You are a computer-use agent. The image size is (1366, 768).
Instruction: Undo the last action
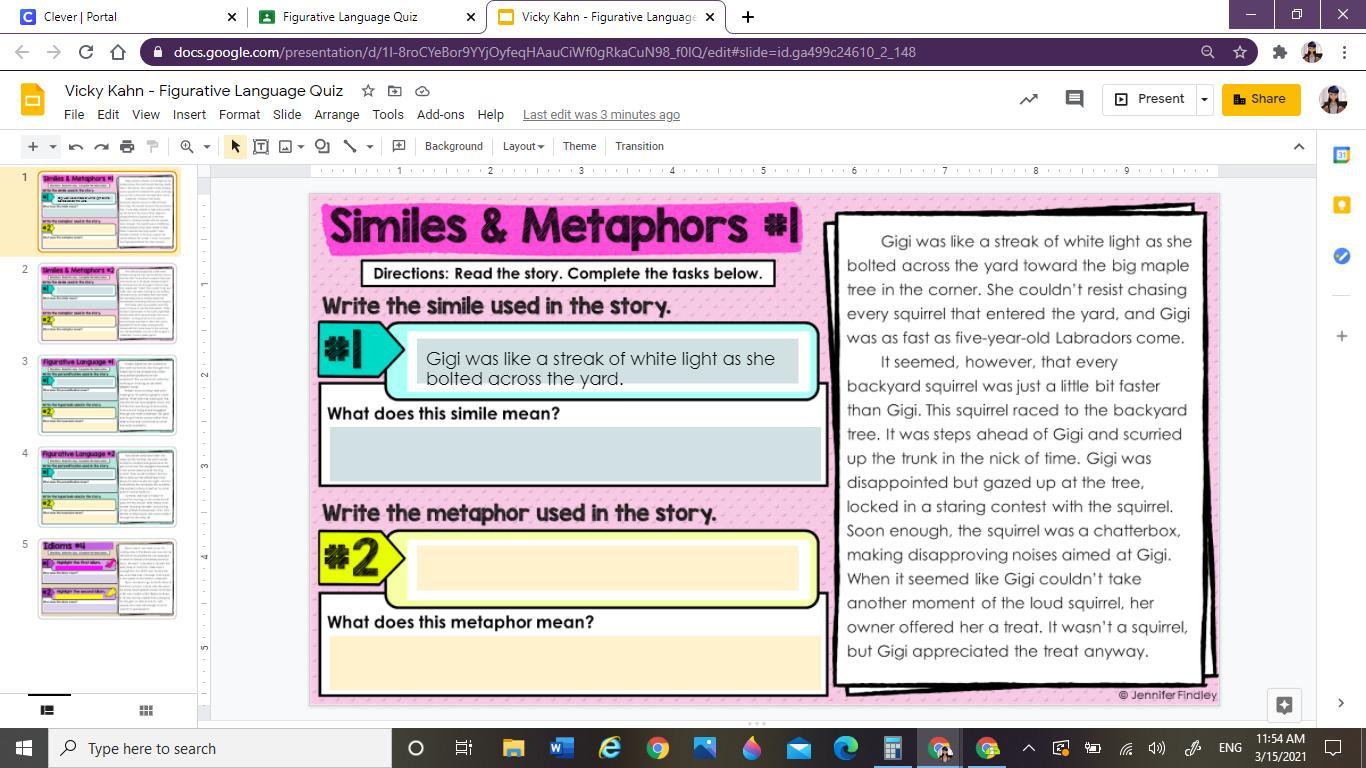(76, 146)
